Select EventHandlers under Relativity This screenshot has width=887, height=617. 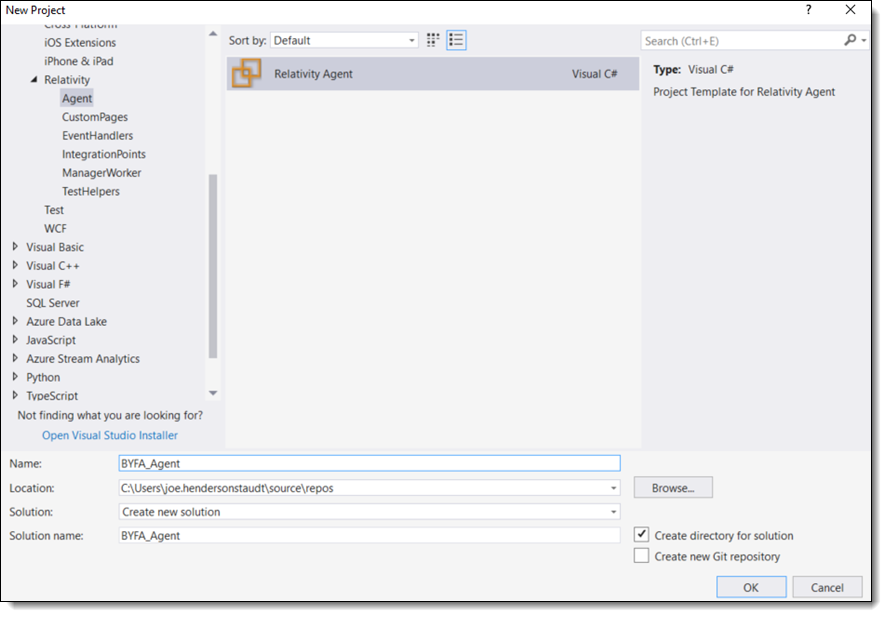tap(97, 136)
